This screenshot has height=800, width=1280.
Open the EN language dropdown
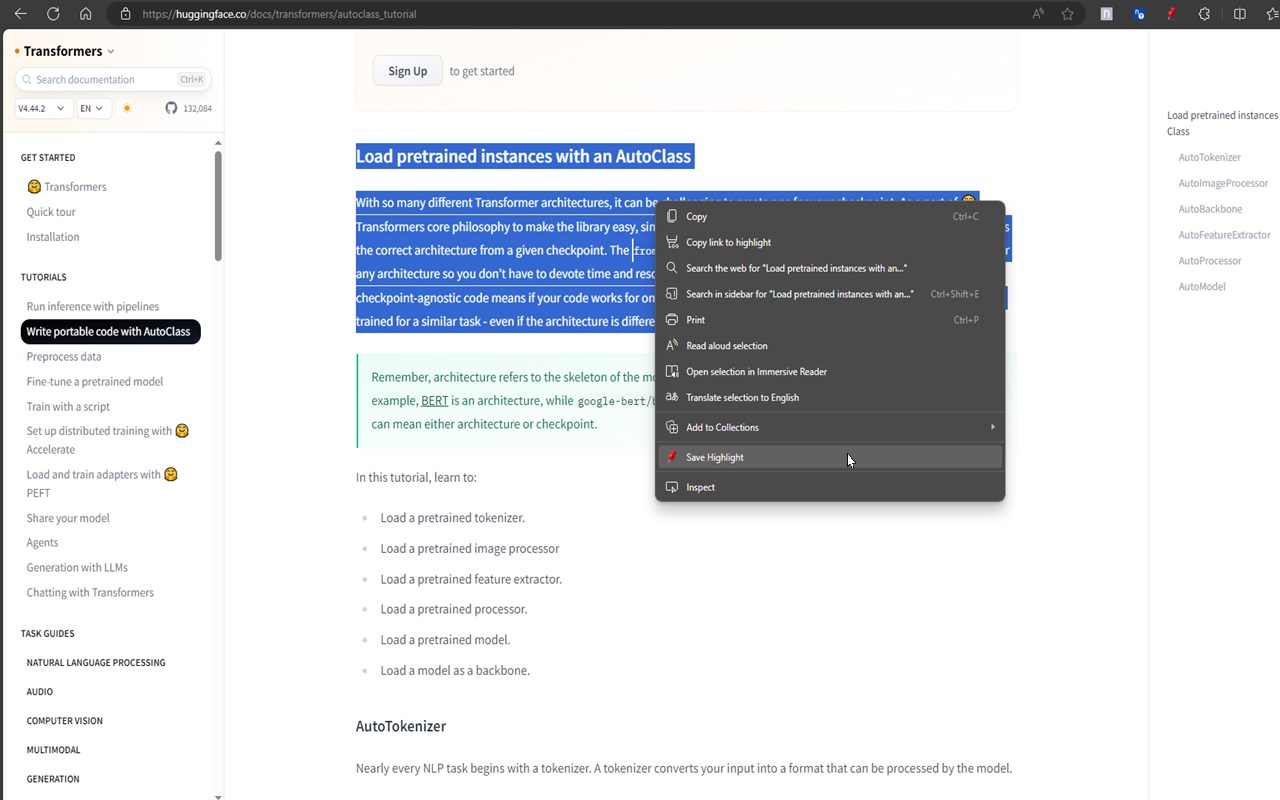pyautogui.click(x=92, y=108)
